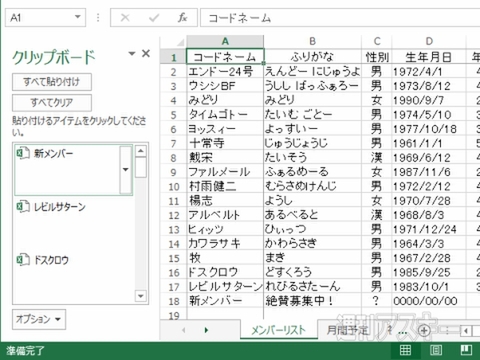The width and height of the screenshot is (480, 360).
Task: Select cell A1 コードネーム
Action: pyautogui.click(x=225, y=57)
